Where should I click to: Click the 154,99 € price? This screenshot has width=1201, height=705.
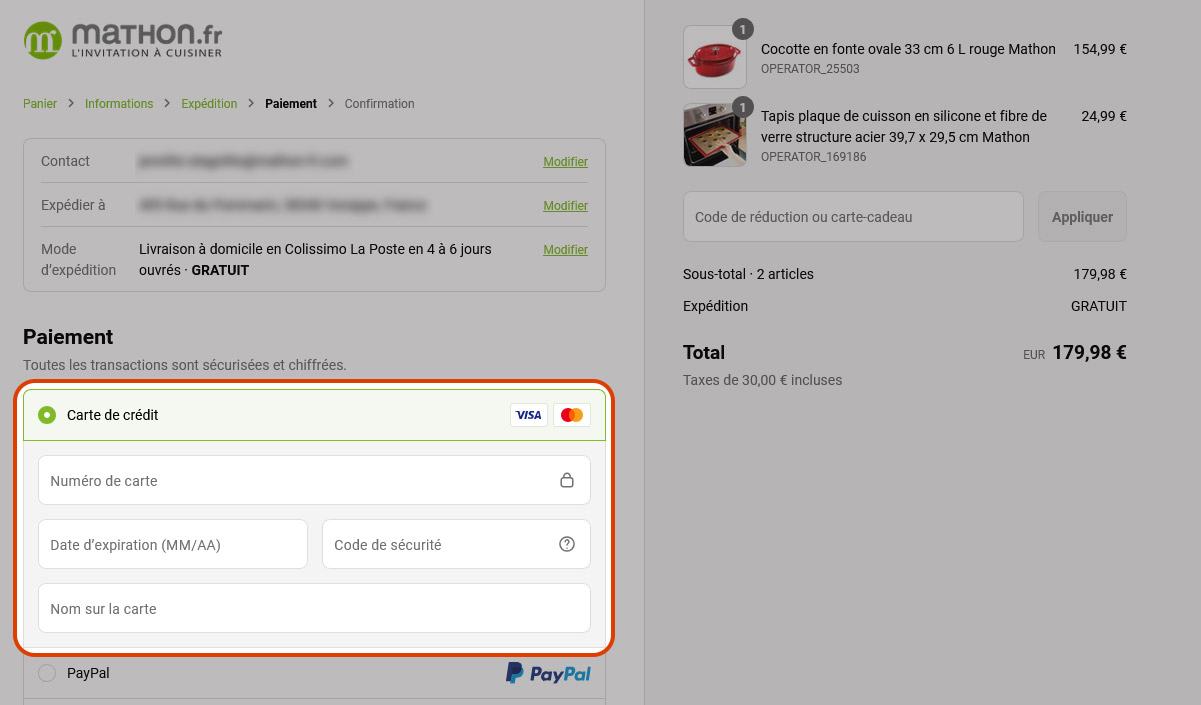point(1100,49)
